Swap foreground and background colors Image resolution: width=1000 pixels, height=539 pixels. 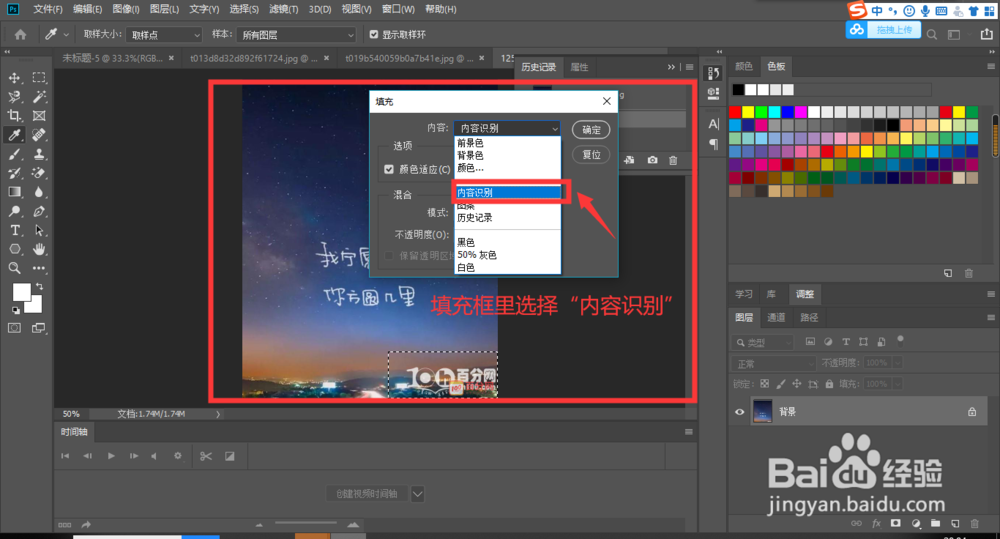pyautogui.click(x=40, y=286)
